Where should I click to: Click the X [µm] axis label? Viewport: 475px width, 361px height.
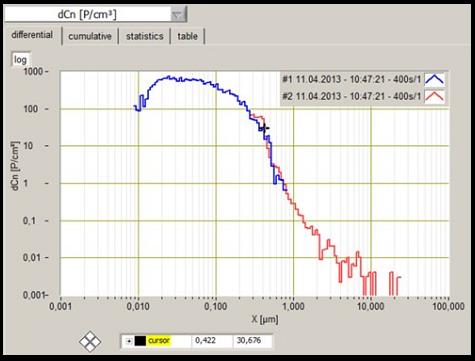[x=265, y=319]
